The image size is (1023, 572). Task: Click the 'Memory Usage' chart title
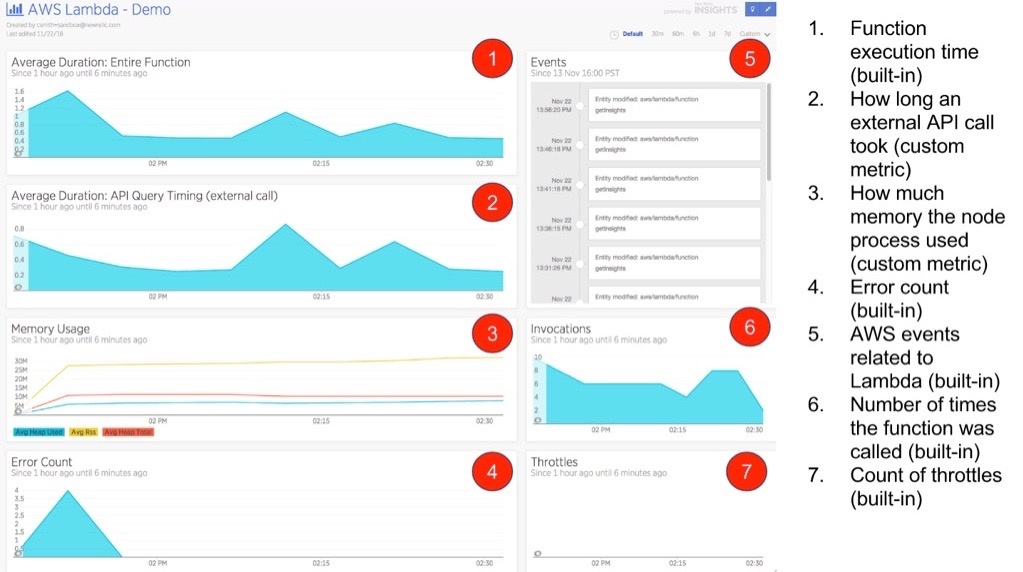(50, 329)
